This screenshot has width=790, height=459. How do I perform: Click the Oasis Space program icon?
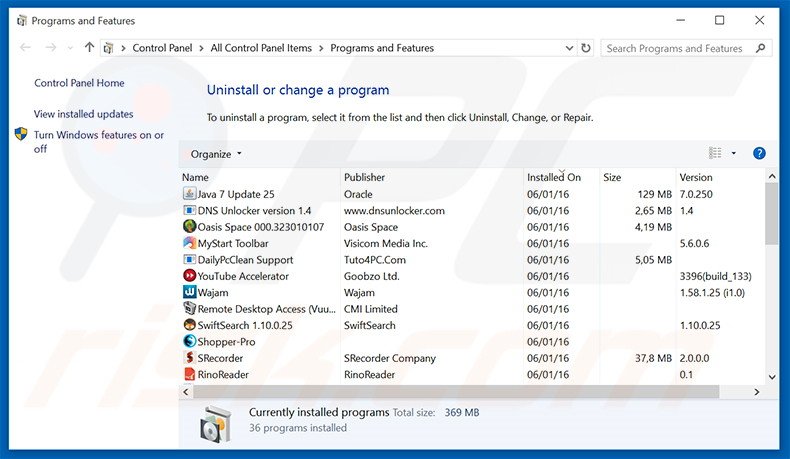189,226
